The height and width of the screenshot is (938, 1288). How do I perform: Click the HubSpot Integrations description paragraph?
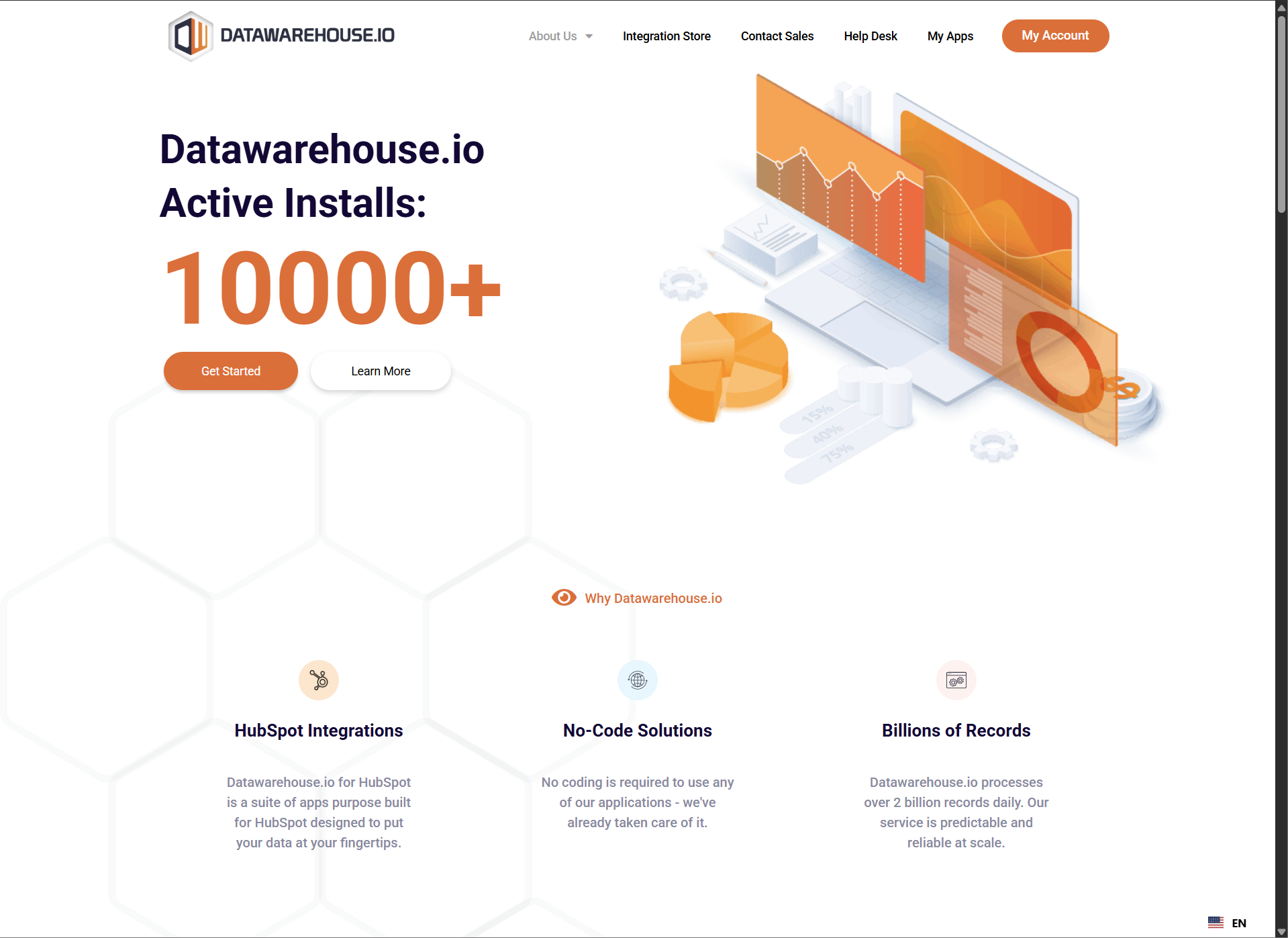click(x=319, y=812)
